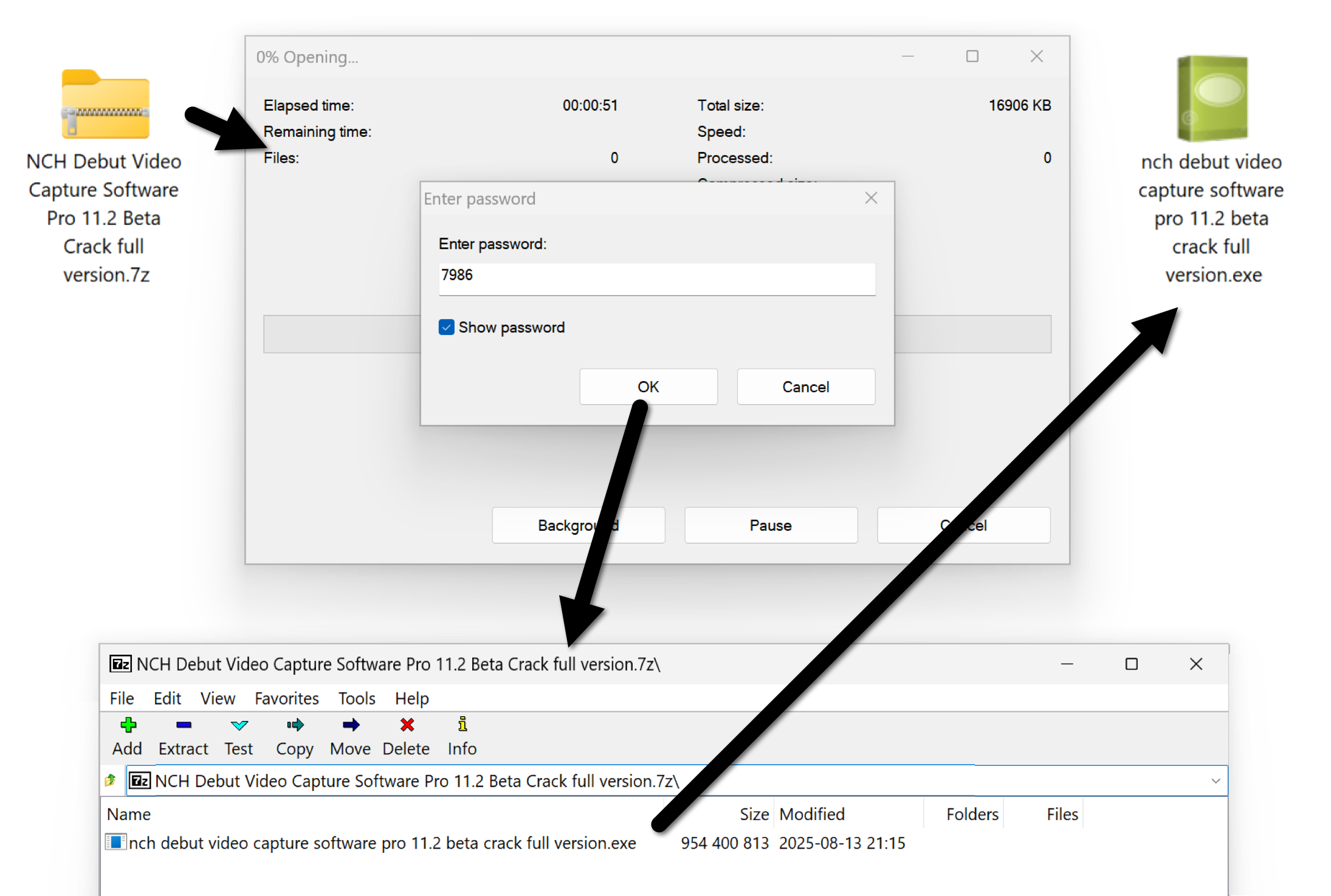This screenshot has width=1331, height=896.
Task: Click the Copy toolbar icon
Action: [295, 725]
